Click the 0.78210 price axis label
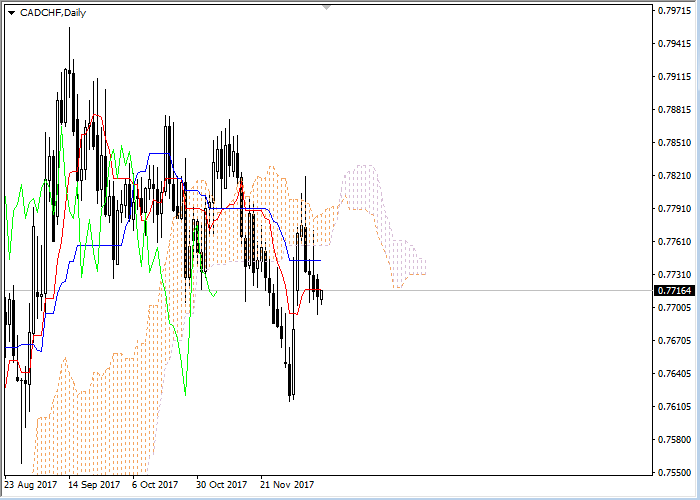700x500 pixels. pos(675,175)
